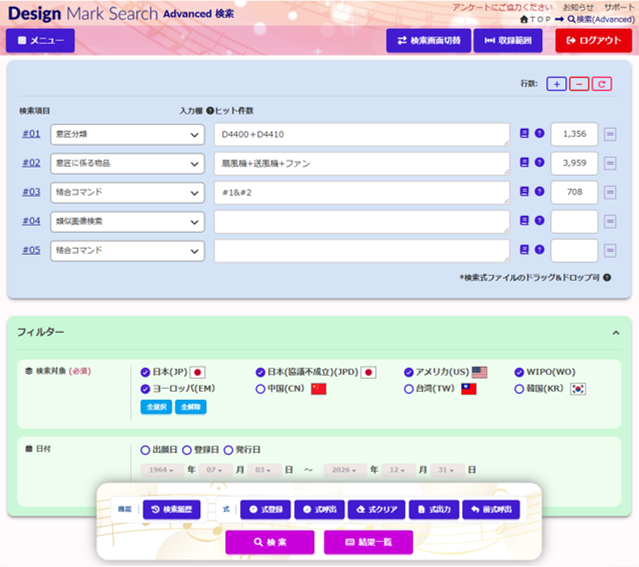Image resolution: width=639 pixels, height=567 pixels.
Task: Click the D4400+D4410 input field
Action: tap(362, 135)
